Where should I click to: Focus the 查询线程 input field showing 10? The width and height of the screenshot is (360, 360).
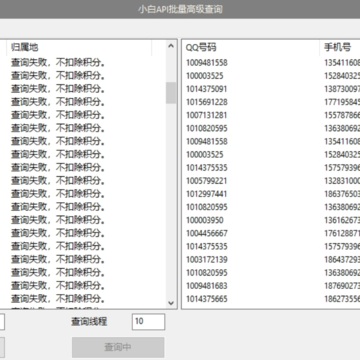[148, 321]
